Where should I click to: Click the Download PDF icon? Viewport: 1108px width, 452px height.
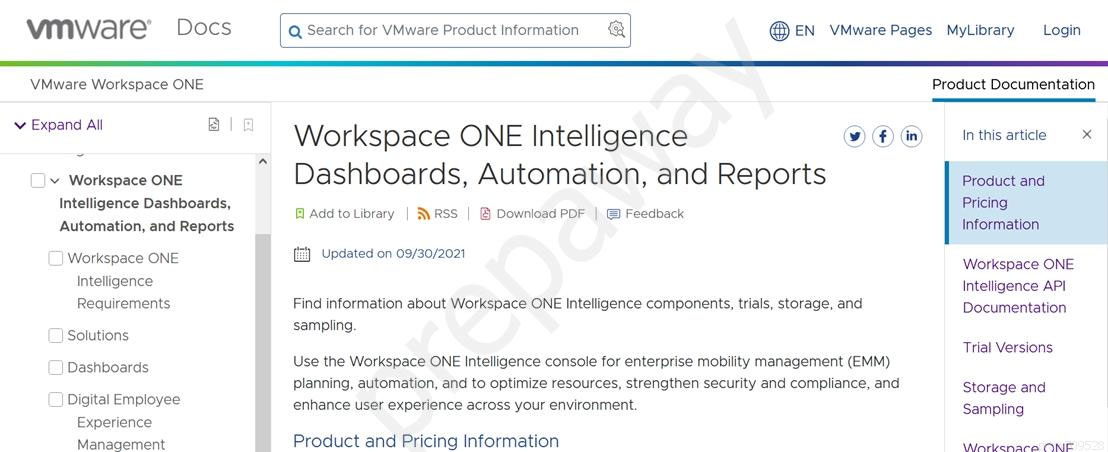click(485, 213)
